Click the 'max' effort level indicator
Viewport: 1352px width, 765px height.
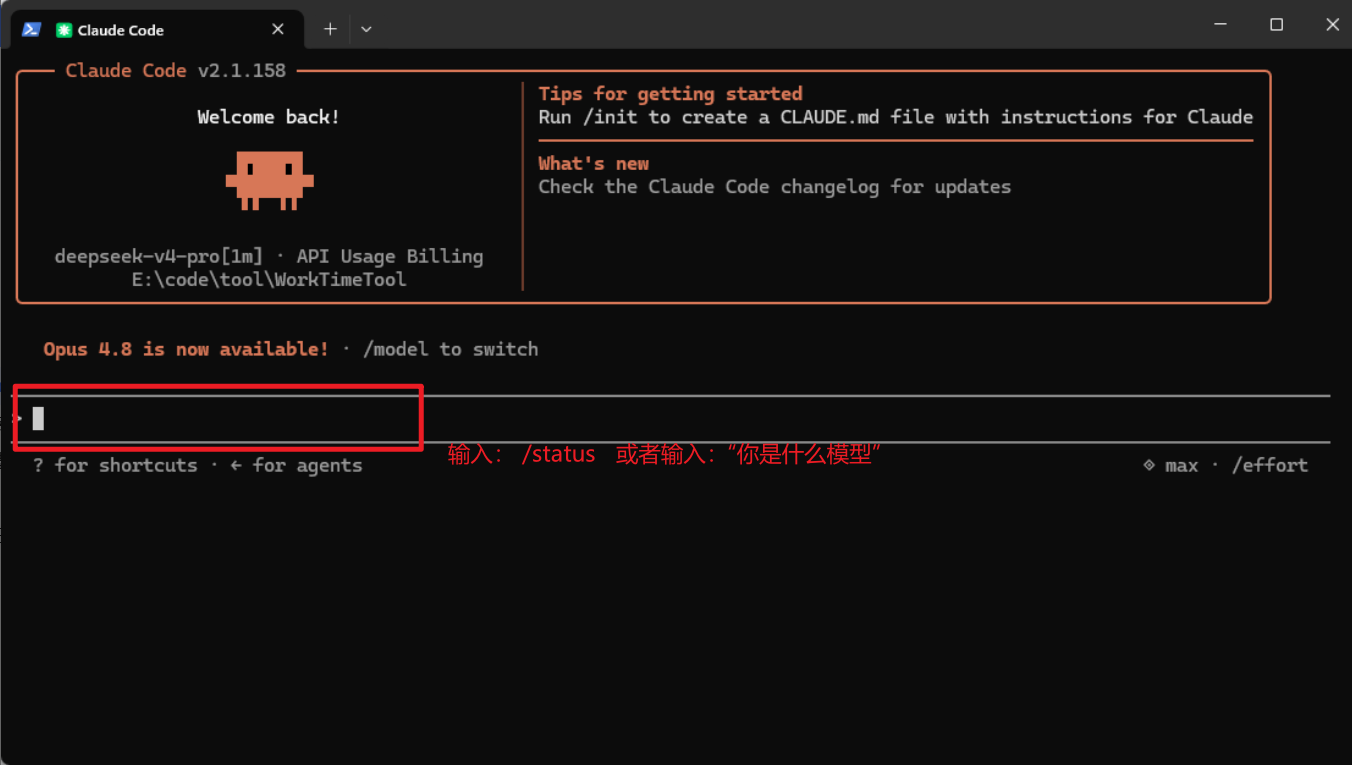pos(1171,465)
